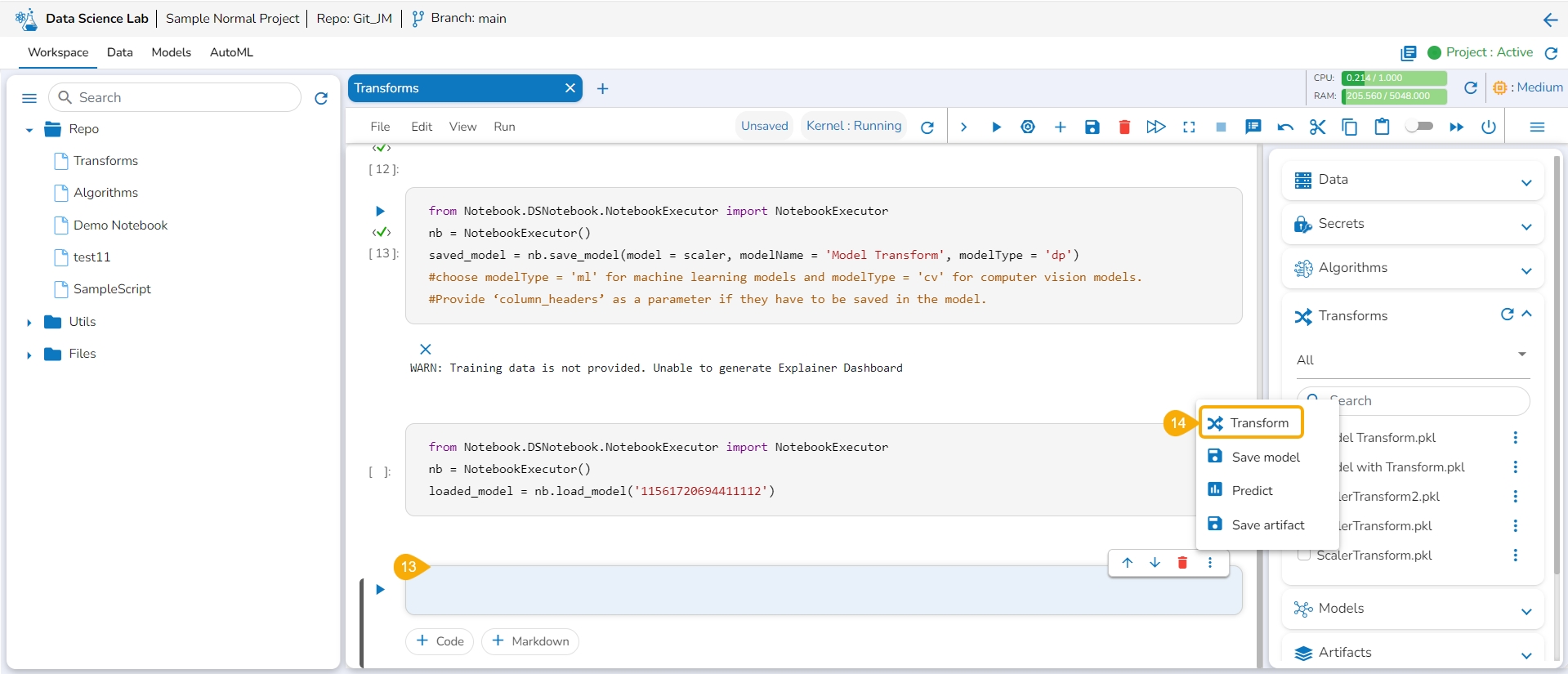This screenshot has width=1568, height=674.
Task: Click the fullscreen icon in notebook toolbar
Action: (x=1189, y=127)
